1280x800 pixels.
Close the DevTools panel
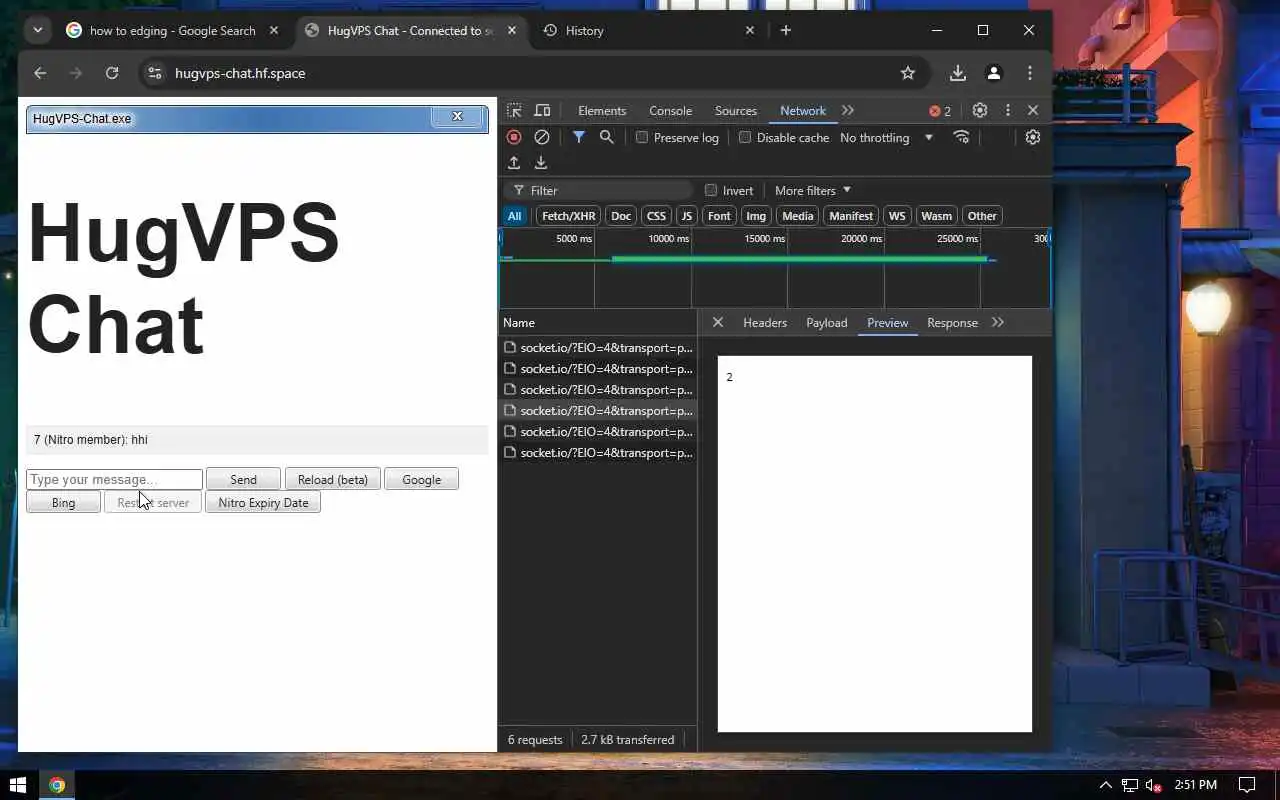tap(1033, 111)
